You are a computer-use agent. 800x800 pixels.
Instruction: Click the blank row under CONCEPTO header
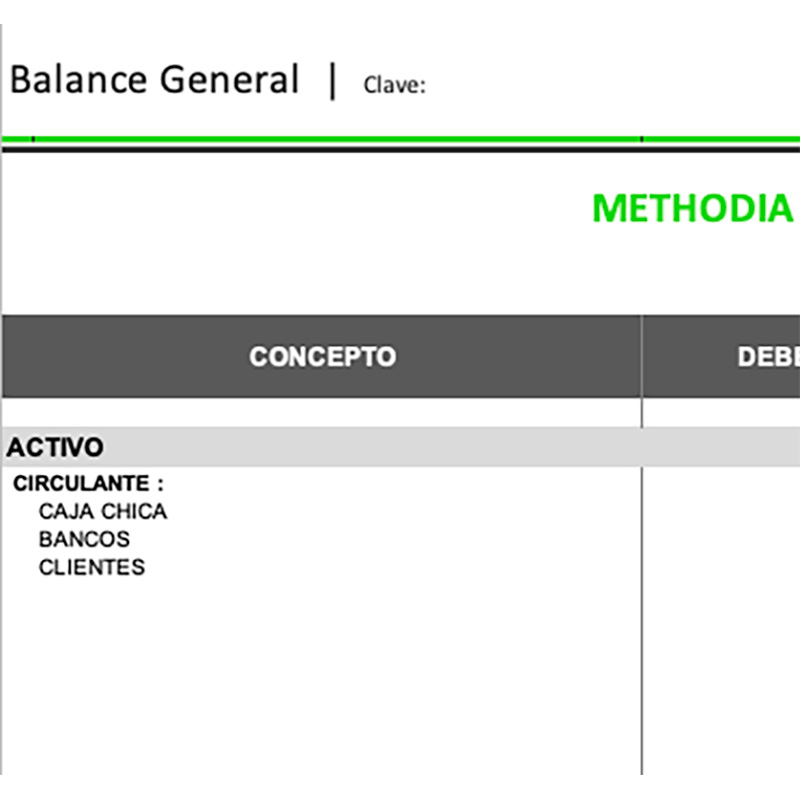320,412
